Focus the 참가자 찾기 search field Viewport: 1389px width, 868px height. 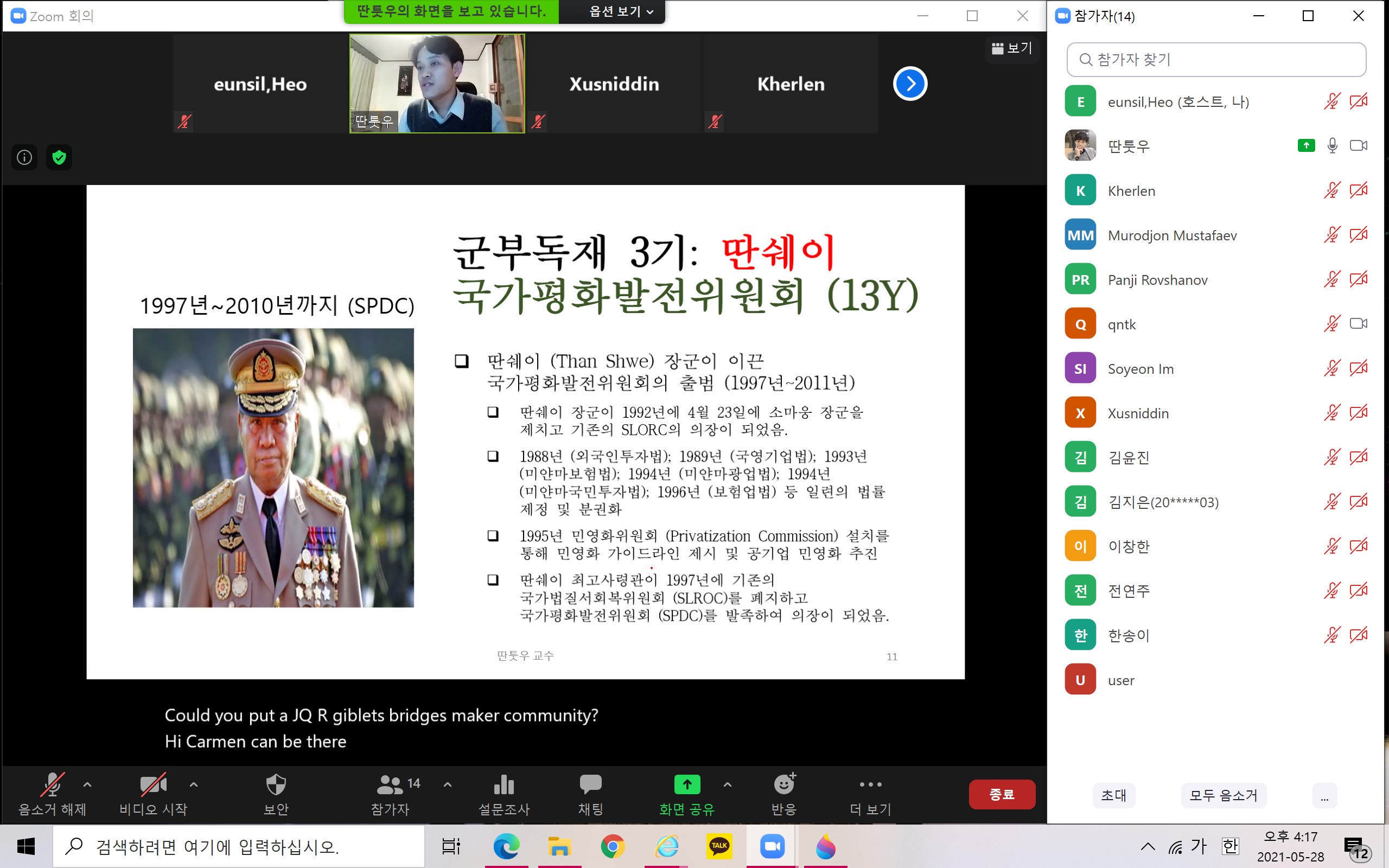click(1216, 60)
